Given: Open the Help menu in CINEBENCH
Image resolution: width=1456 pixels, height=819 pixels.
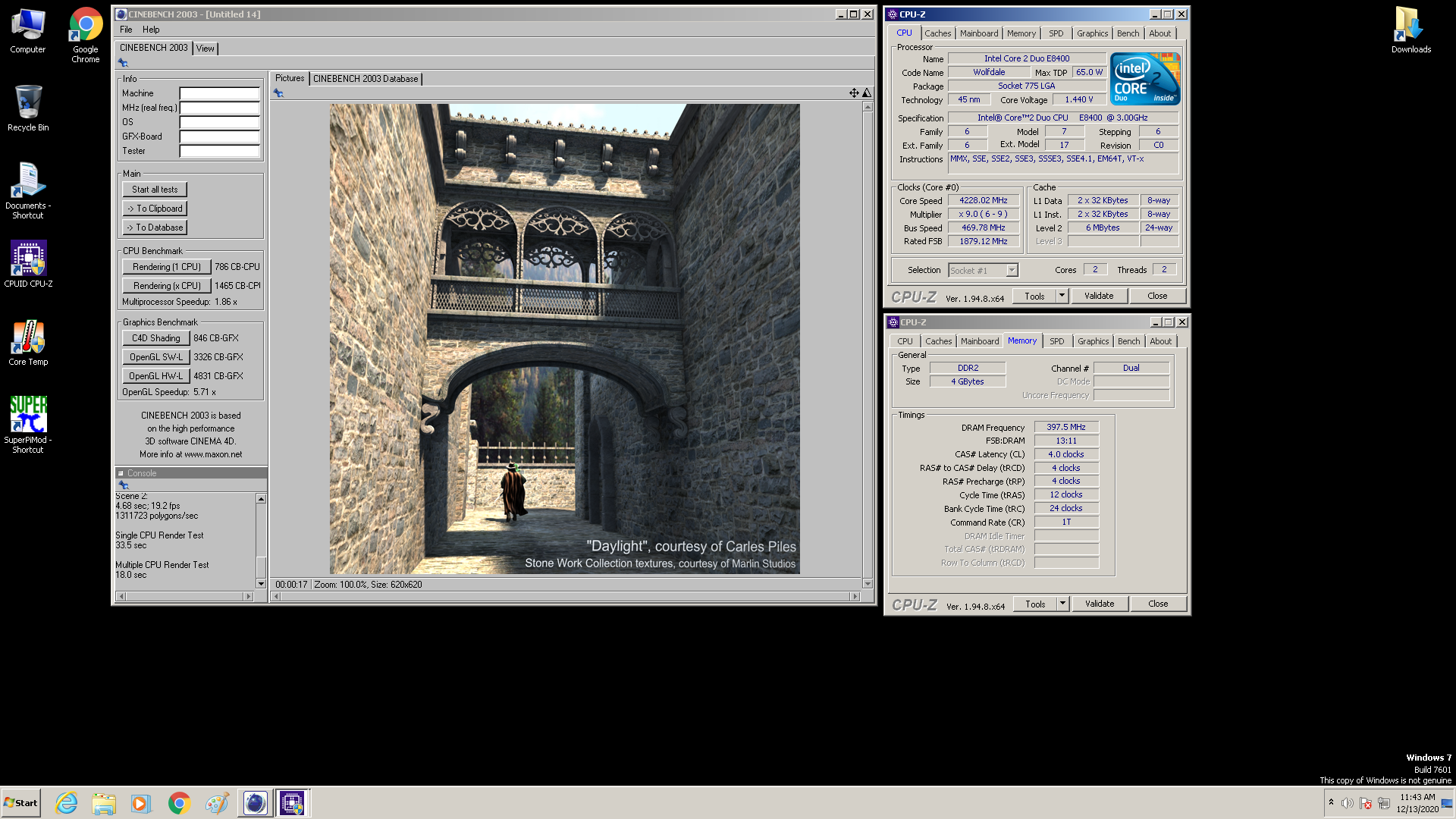Looking at the screenshot, I should [151, 30].
